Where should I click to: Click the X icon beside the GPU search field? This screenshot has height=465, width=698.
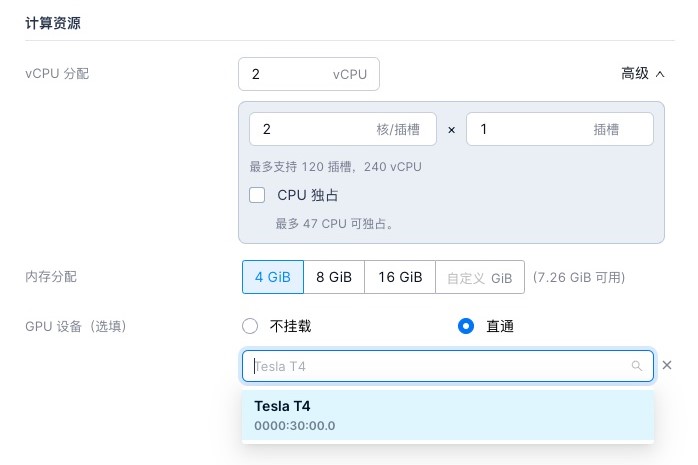point(666,365)
